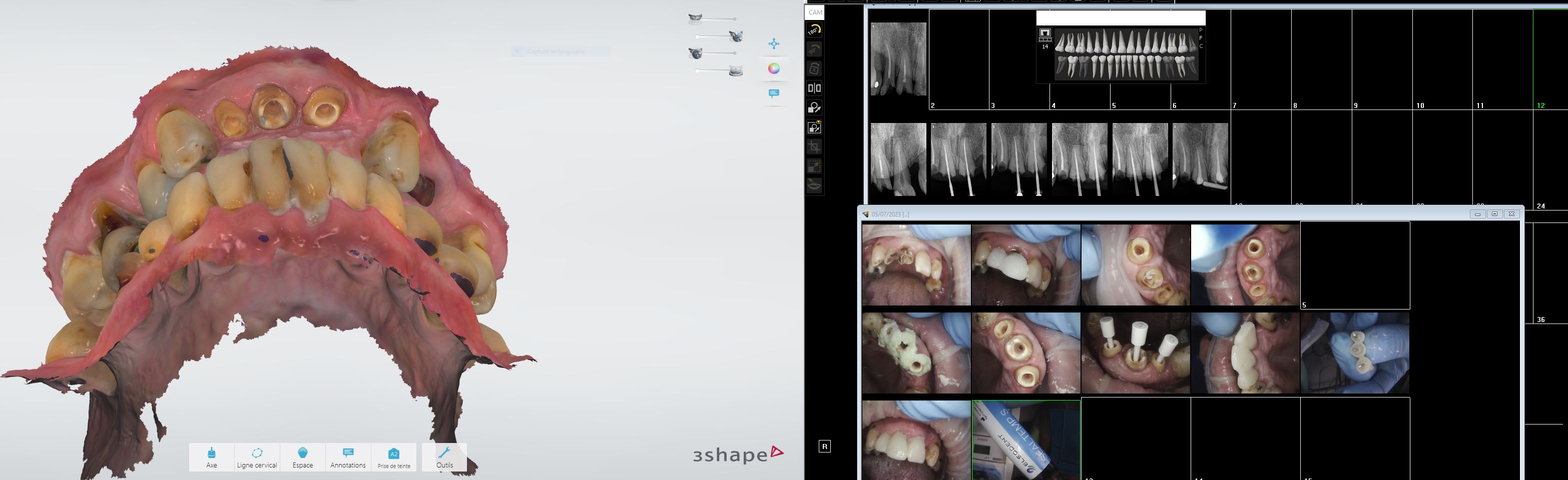Maximize the 05/07/2023 photo window
The image size is (1568, 480).
point(1494,214)
